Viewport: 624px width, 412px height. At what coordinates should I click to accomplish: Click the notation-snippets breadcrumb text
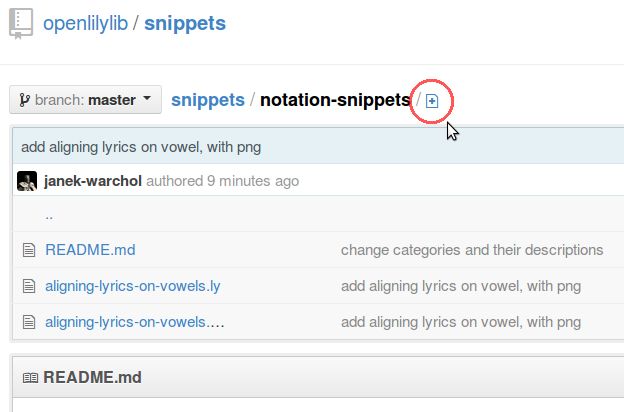tap(335, 100)
